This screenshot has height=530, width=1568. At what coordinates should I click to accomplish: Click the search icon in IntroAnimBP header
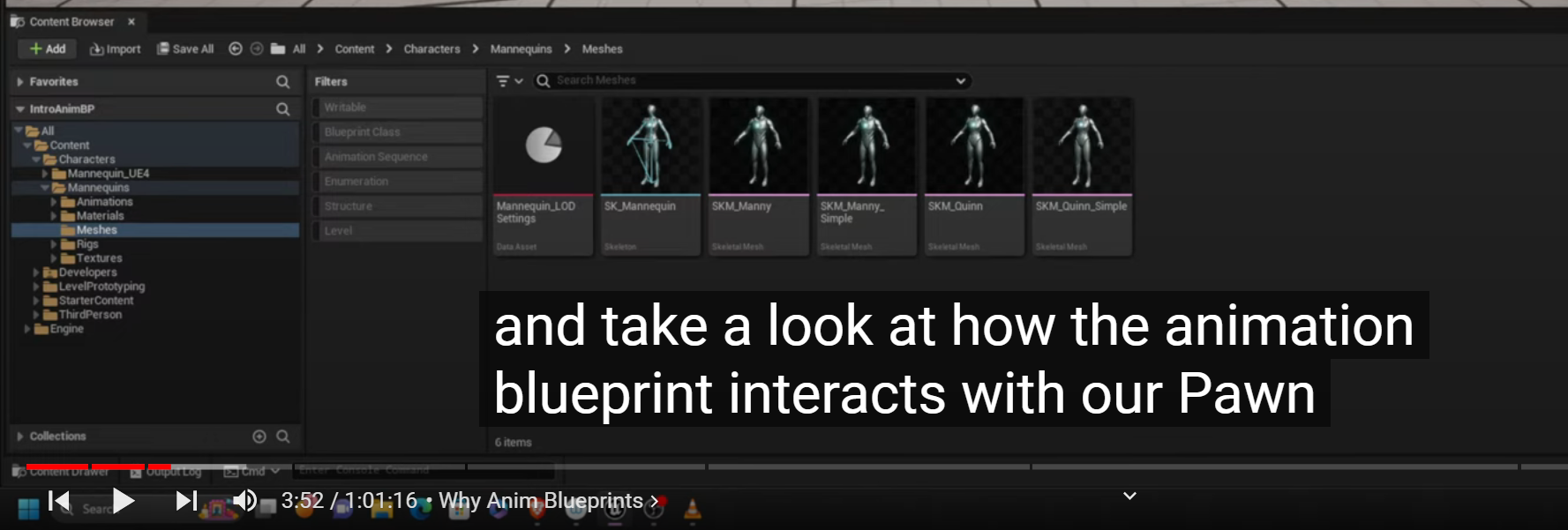282,109
